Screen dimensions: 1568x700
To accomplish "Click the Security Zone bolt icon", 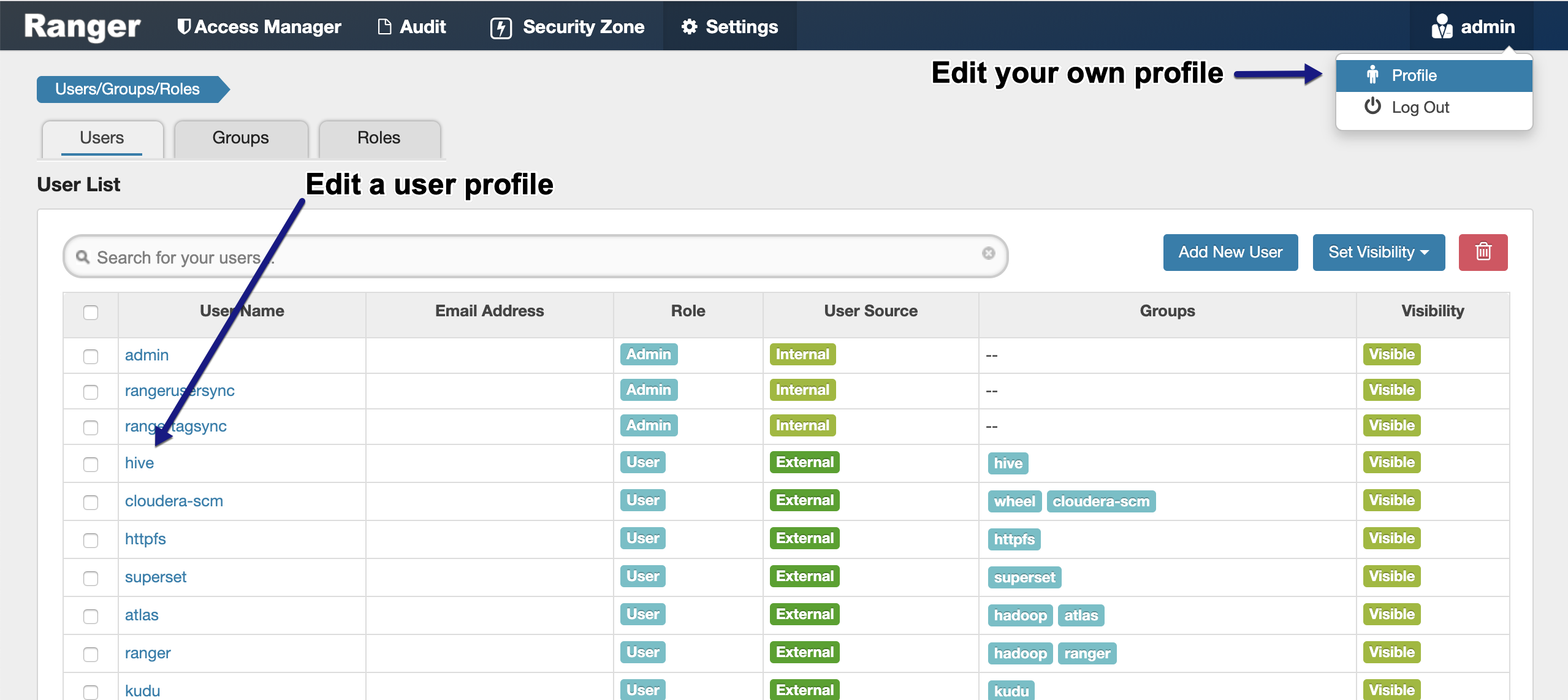I will point(501,28).
